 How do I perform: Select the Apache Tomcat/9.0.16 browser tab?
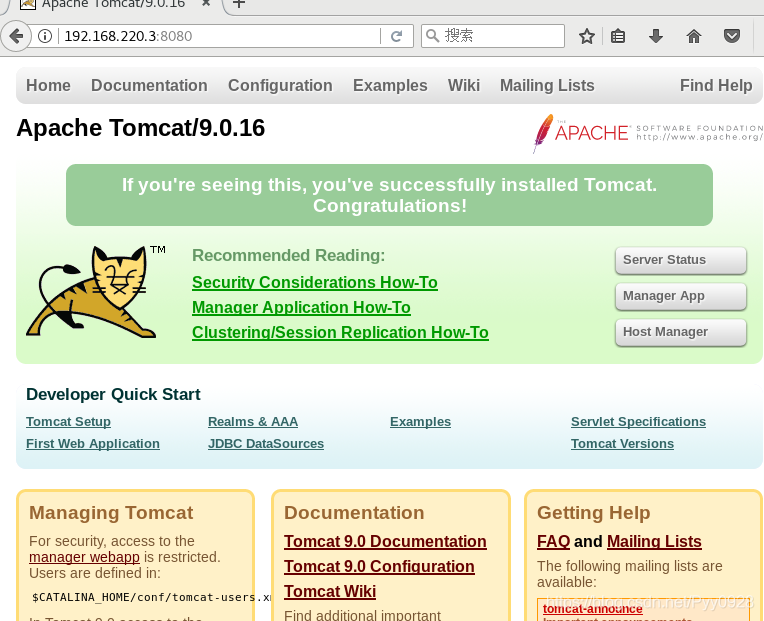[x=113, y=4]
